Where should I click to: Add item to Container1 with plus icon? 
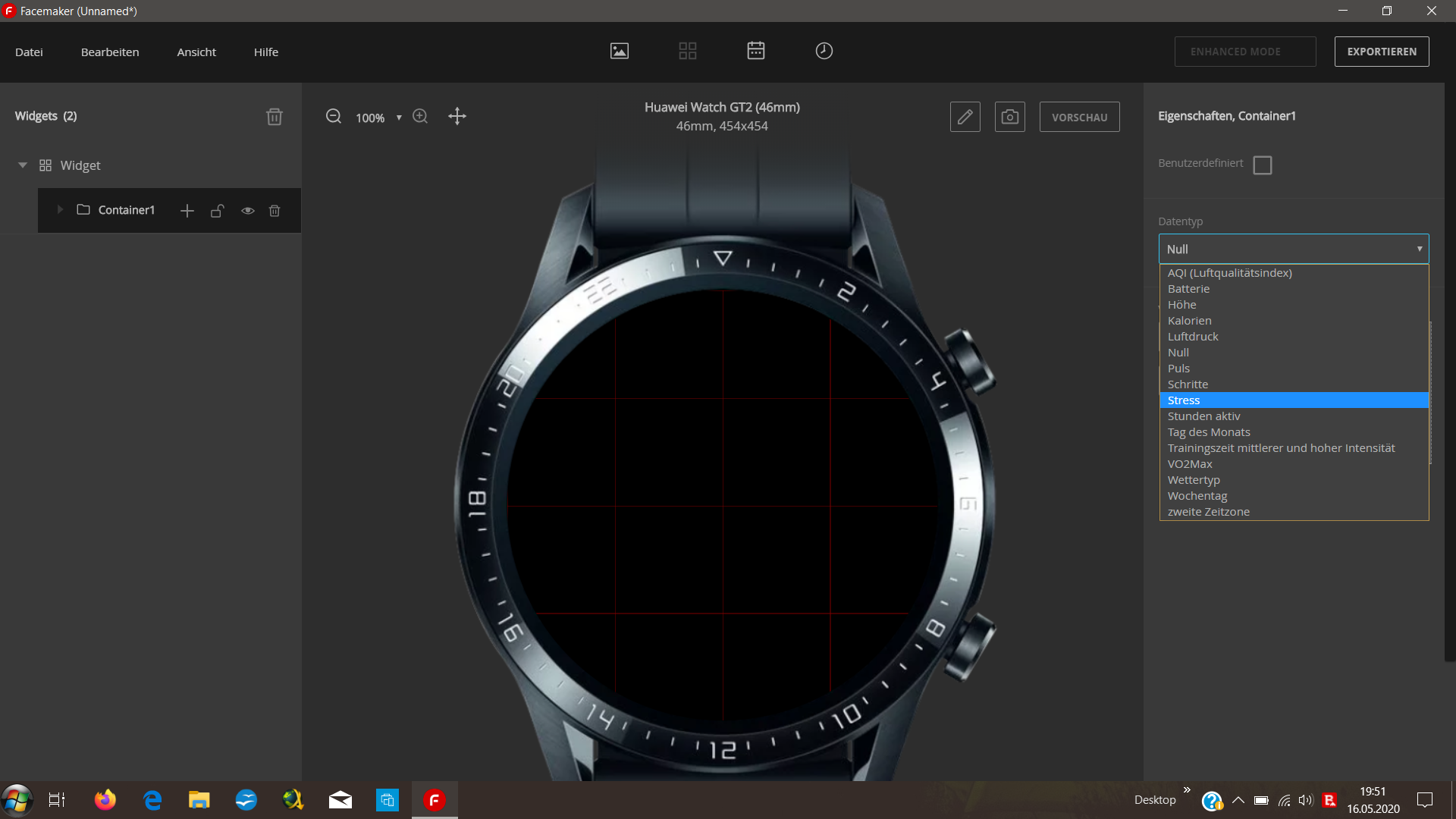187,211
